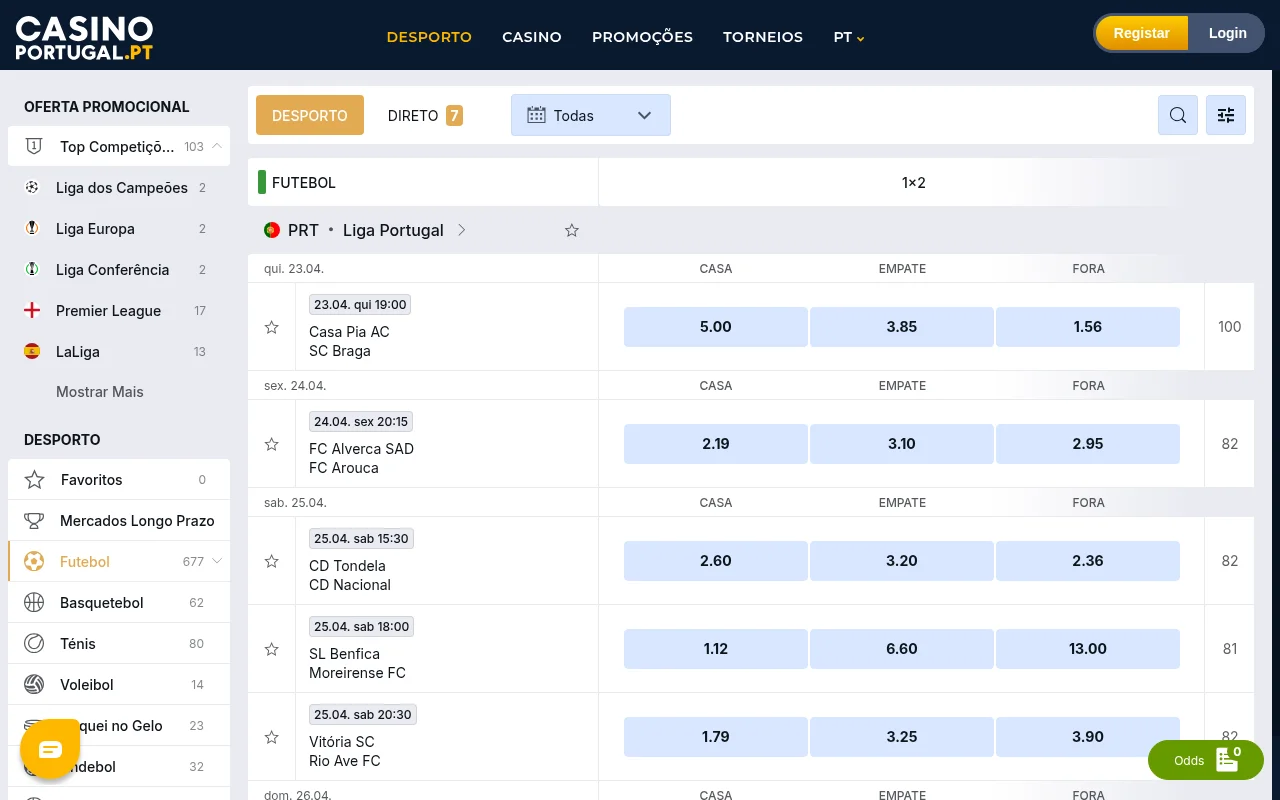Select draw odds 3.10 for Alverca match
The height and width of the screenshot is (800, 1280).
[902, 444]
